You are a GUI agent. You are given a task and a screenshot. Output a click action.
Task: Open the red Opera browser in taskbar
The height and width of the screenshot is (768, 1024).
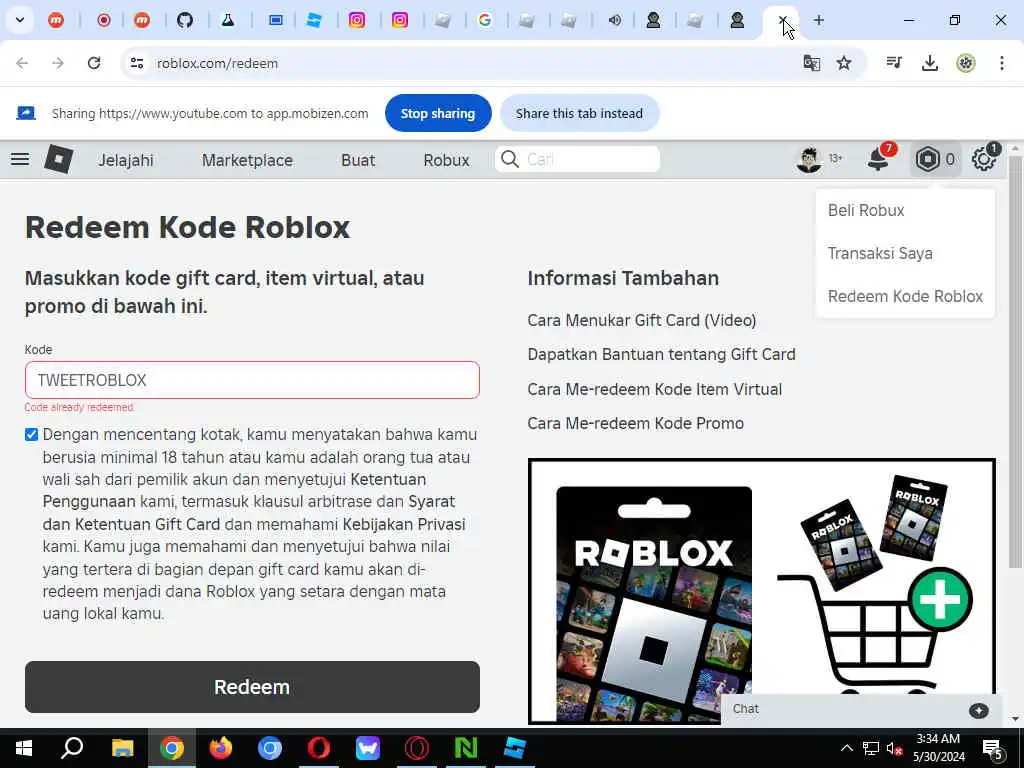click(319, 748)
